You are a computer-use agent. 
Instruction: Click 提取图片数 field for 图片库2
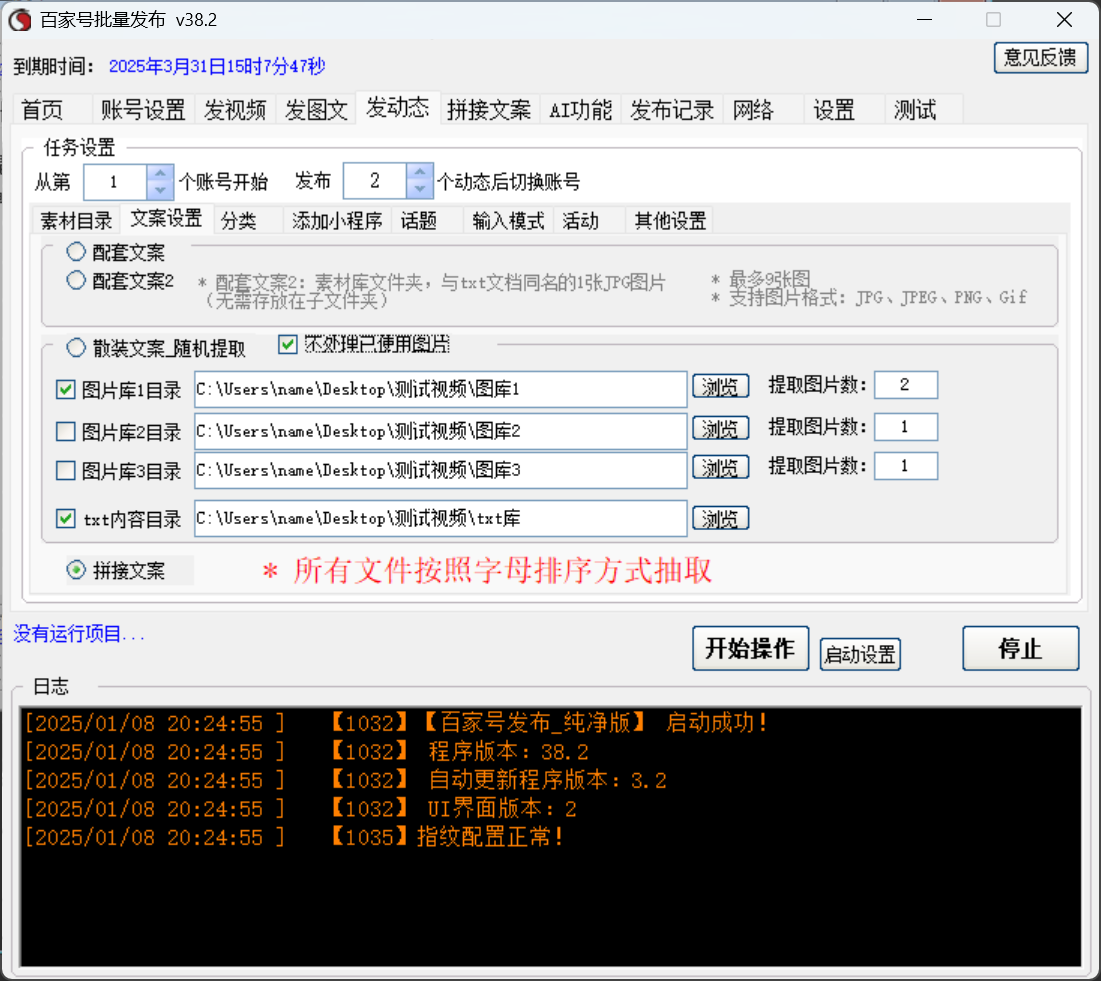906,427
